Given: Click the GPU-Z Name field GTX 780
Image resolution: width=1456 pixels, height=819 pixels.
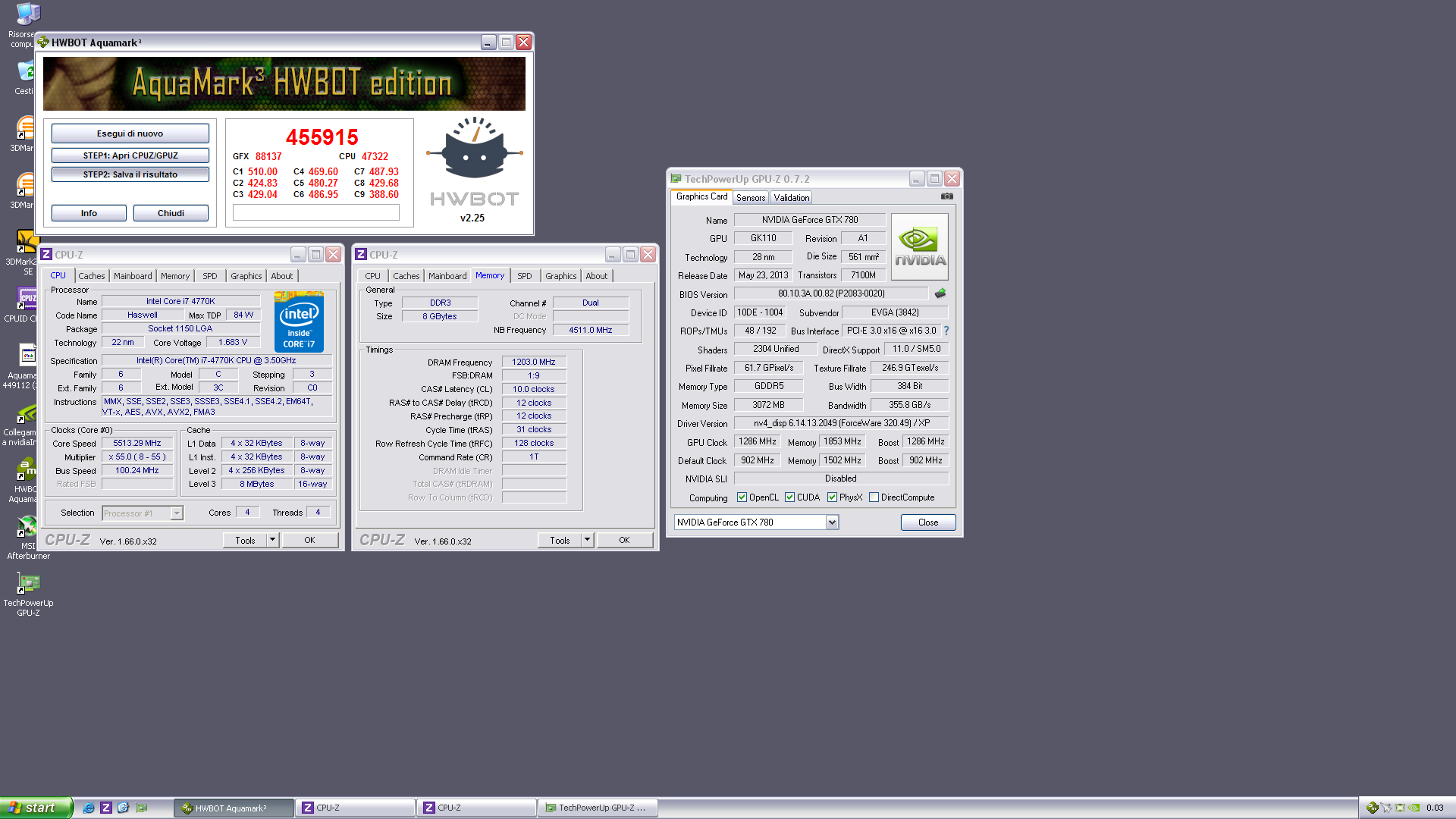Looking at the screenshot, I should (x=810, y=220).
